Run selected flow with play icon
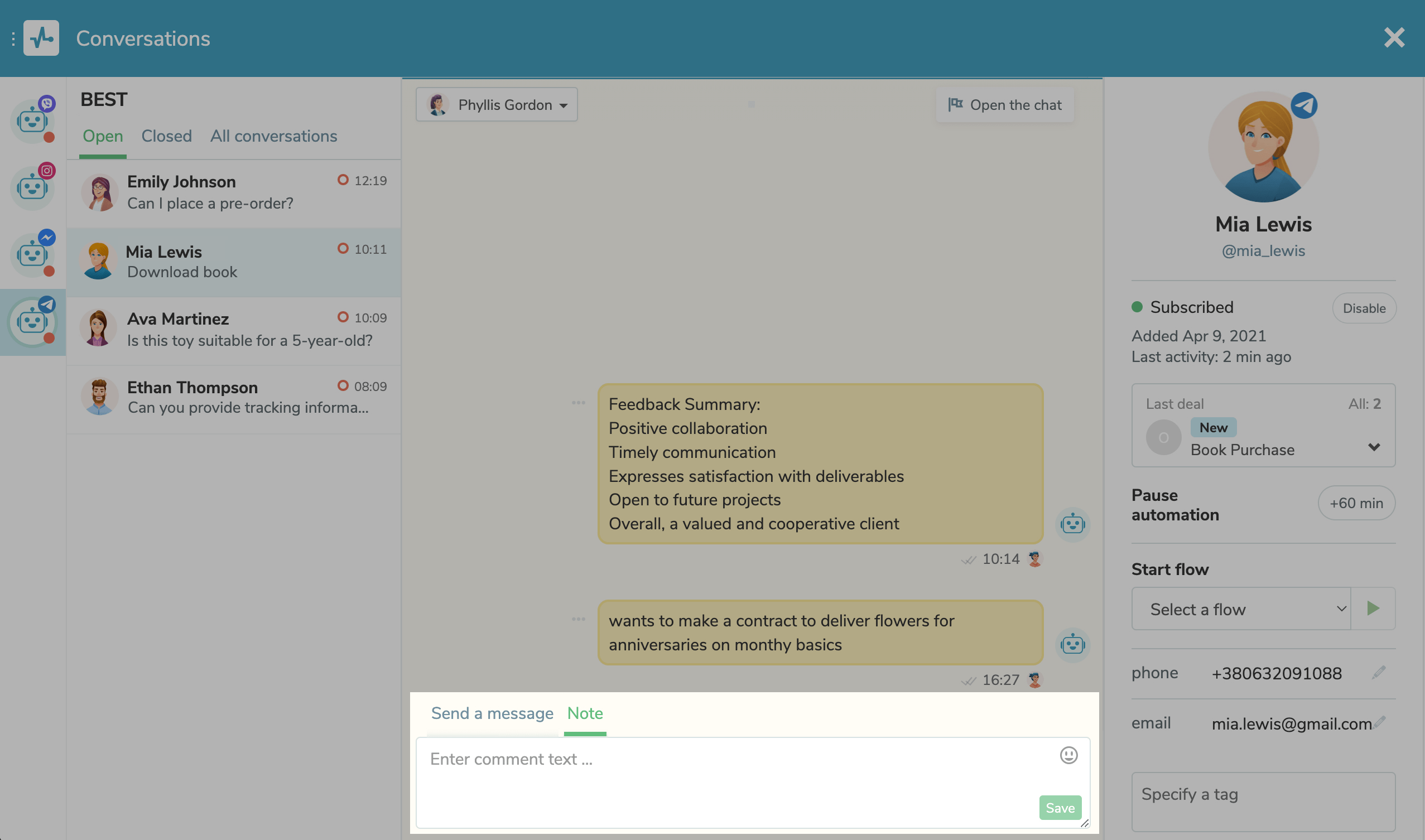The height and width of the screenshot is (840, 1425). coord(1373,609)
